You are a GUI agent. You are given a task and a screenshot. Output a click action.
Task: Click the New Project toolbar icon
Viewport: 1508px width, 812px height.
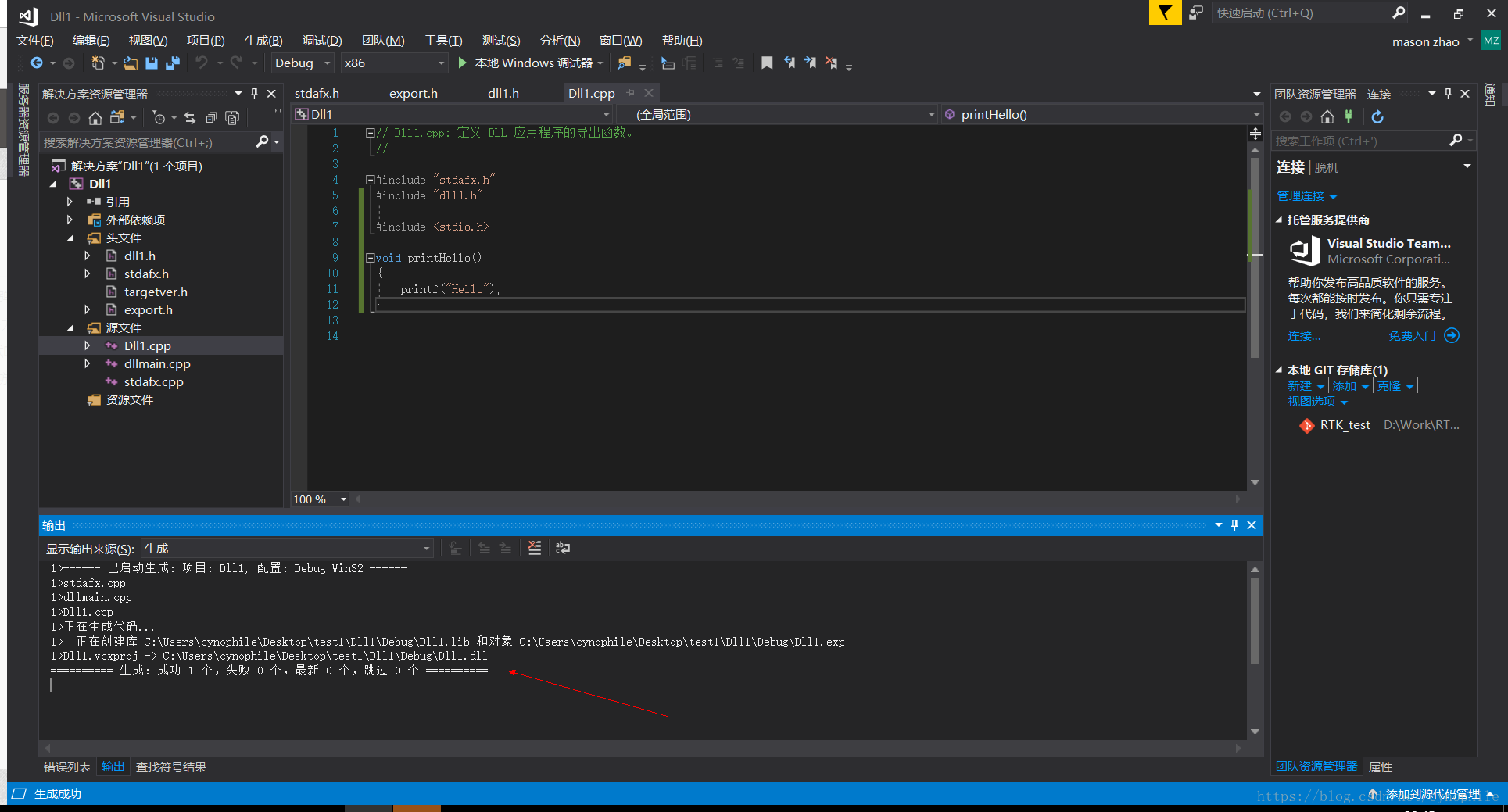pyautogui.click(x=99, y=63)
